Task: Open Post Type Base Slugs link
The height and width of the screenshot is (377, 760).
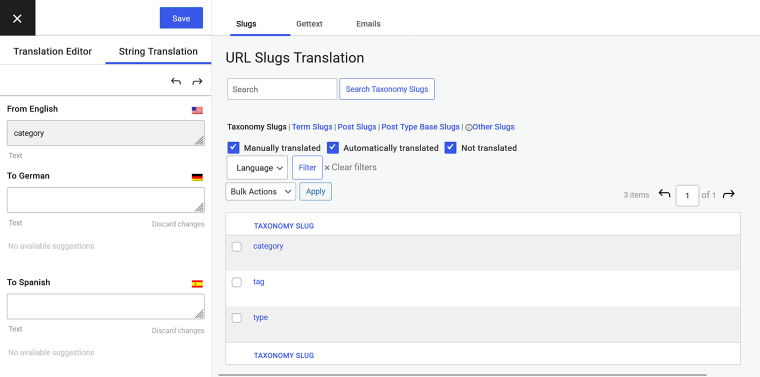Action: click(x=421, y=127)
